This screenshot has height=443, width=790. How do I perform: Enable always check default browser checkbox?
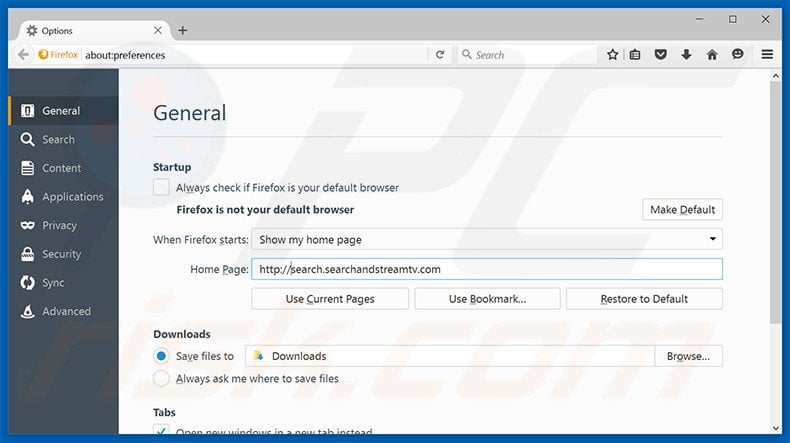tap(161, 187)
